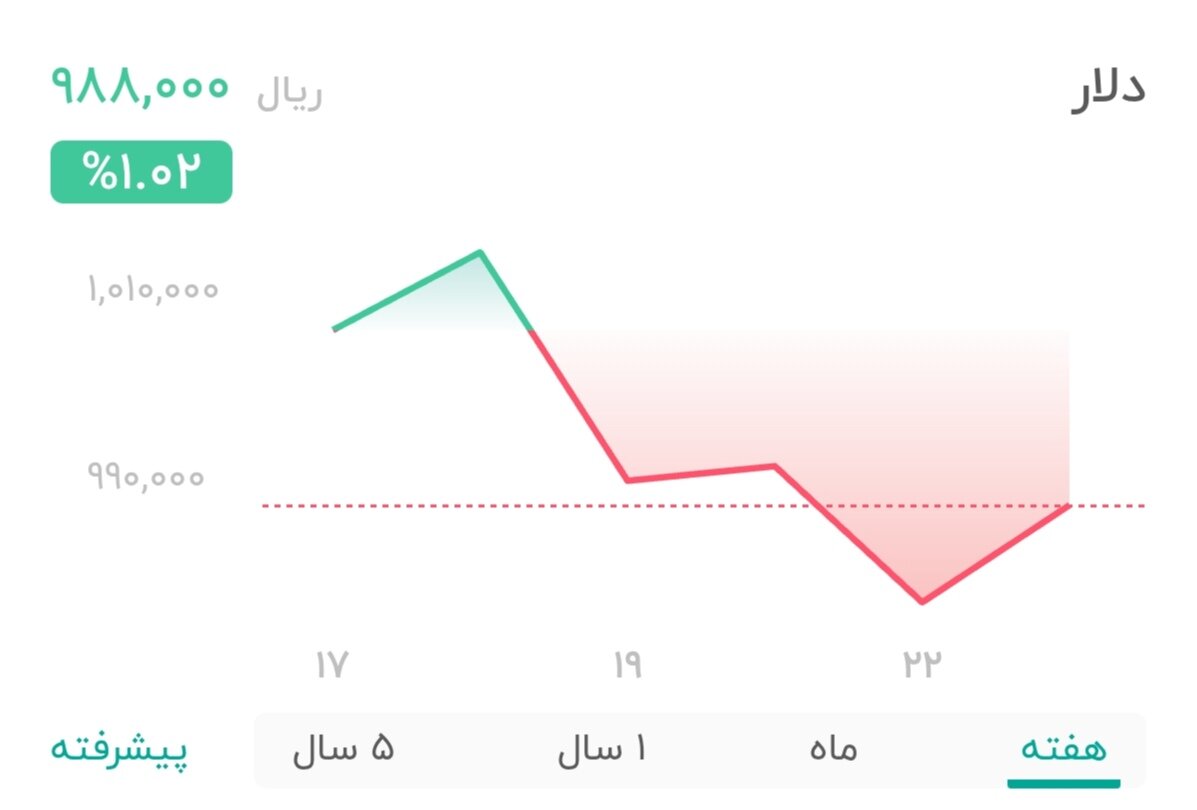Click the lowest point near day ۲۲
Image resolution: width=1197 pixels, height=810 pixels.
(x=921, y=600)
